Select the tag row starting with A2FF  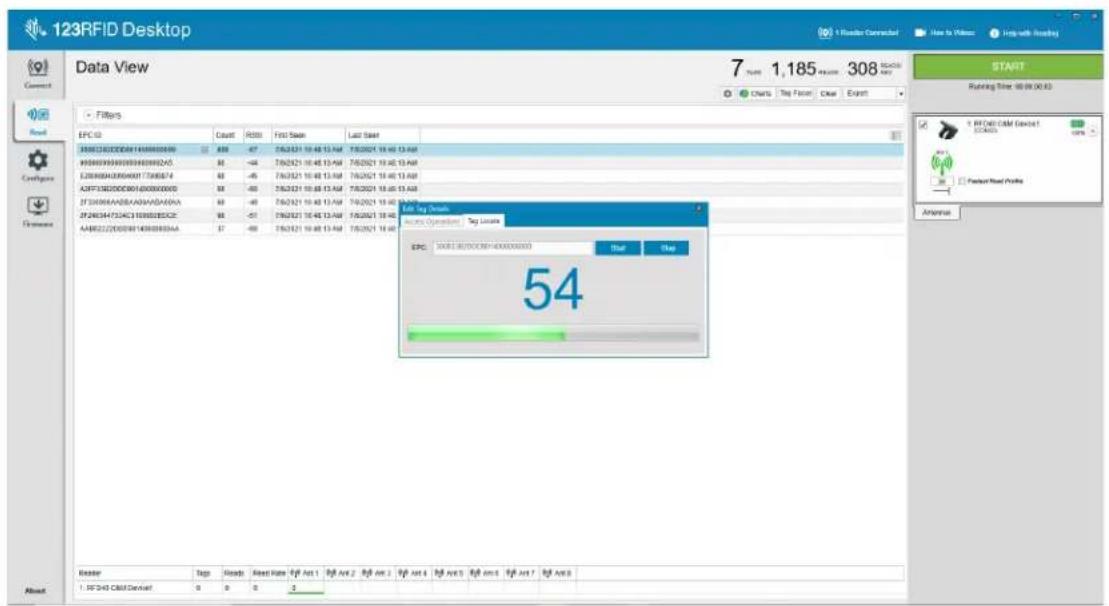489,190
